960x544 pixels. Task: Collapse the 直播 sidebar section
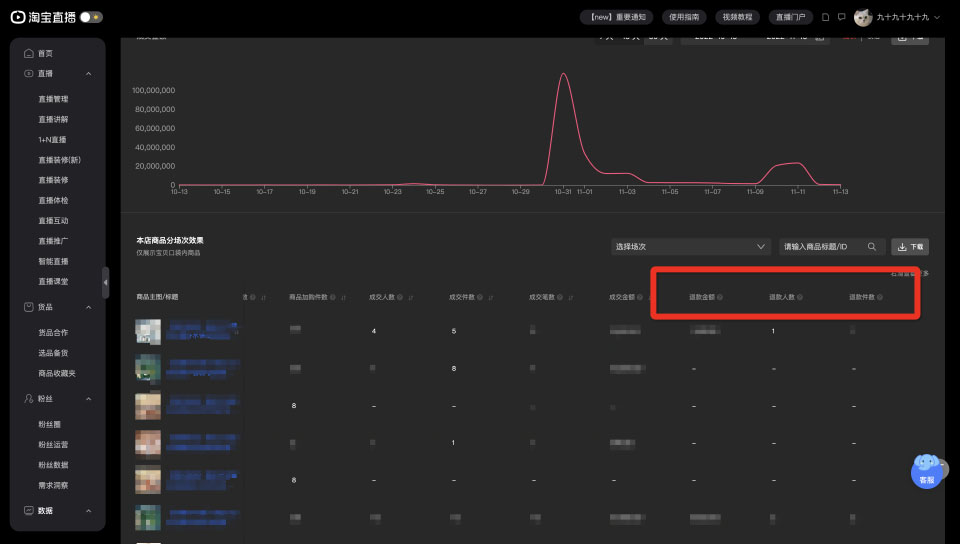[89, 74]
